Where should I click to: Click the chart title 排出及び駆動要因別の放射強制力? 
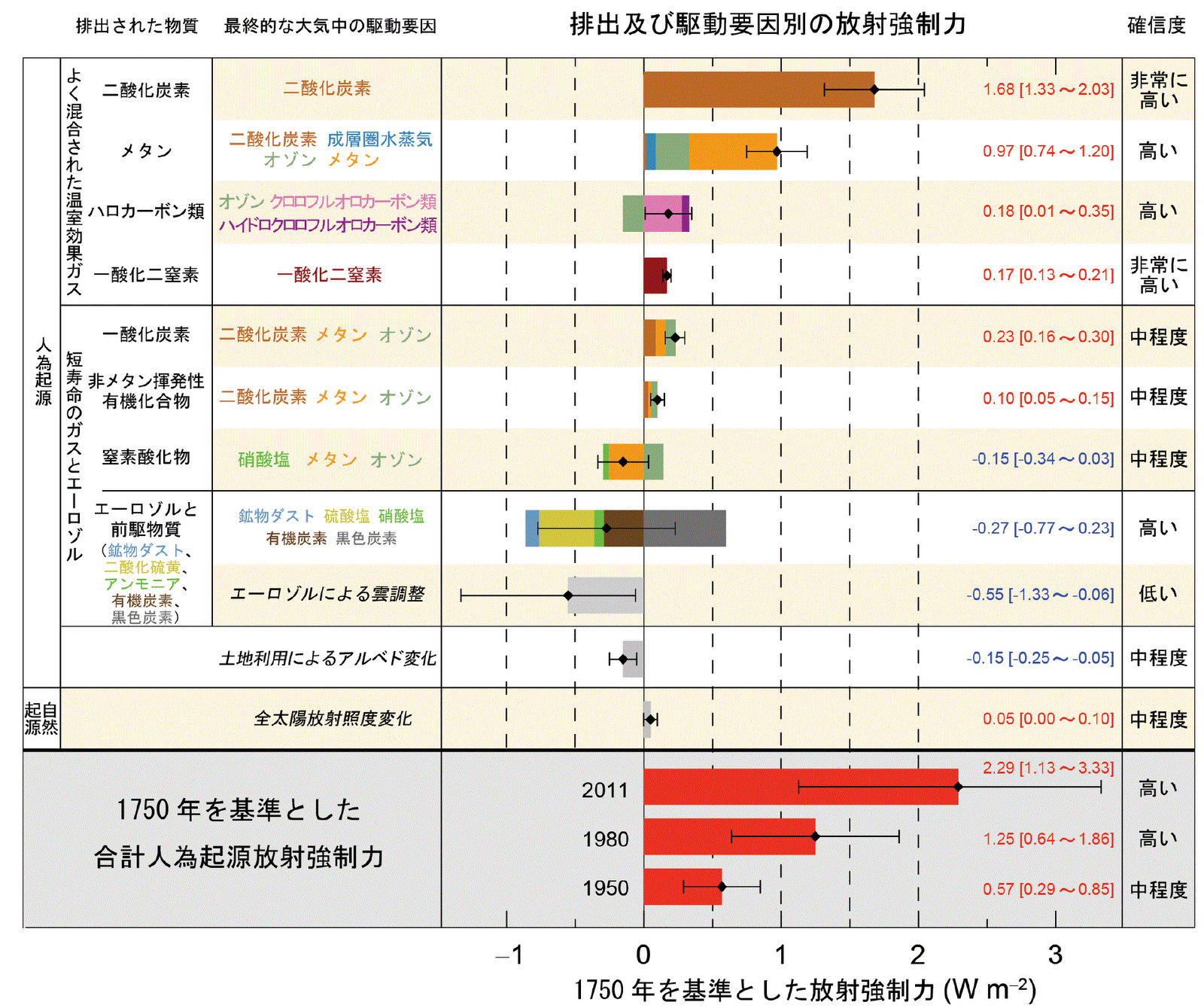tap(768, 24)
